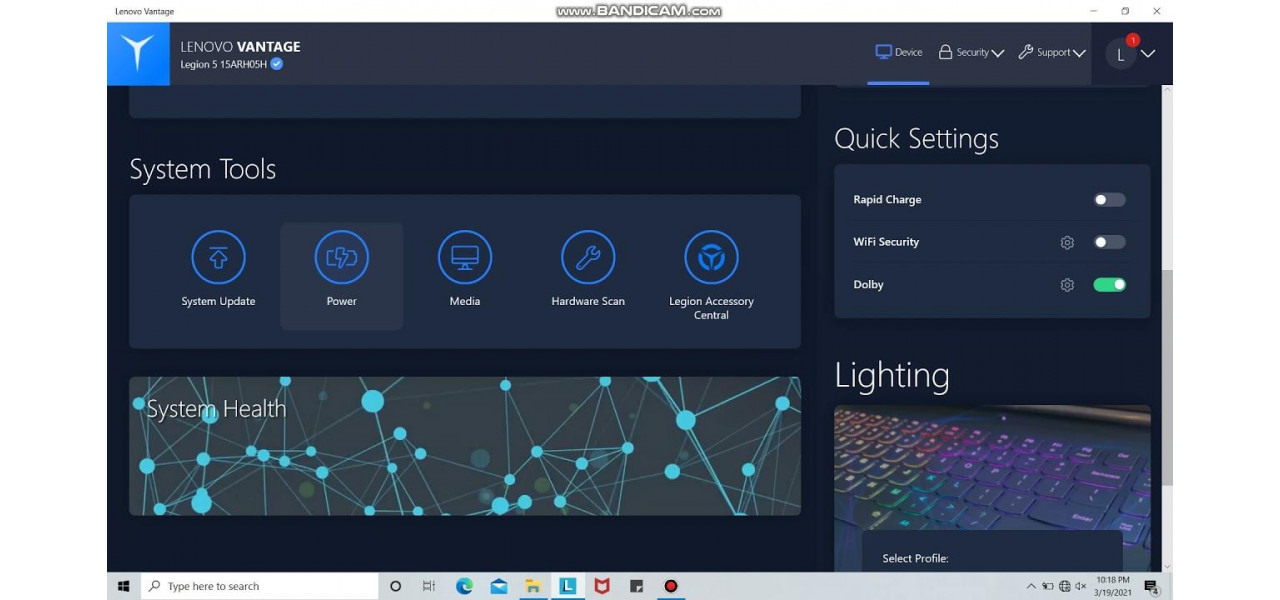Click the WiFi Security label
Image resolution: width=1280 pixels, height=600 pixels.
(x=886, y=242)
